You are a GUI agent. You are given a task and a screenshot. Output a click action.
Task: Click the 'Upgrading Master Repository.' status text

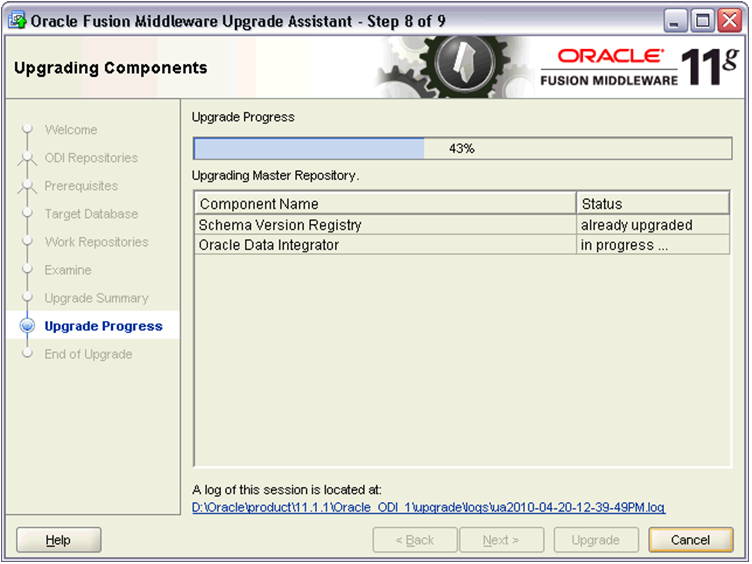275,176
